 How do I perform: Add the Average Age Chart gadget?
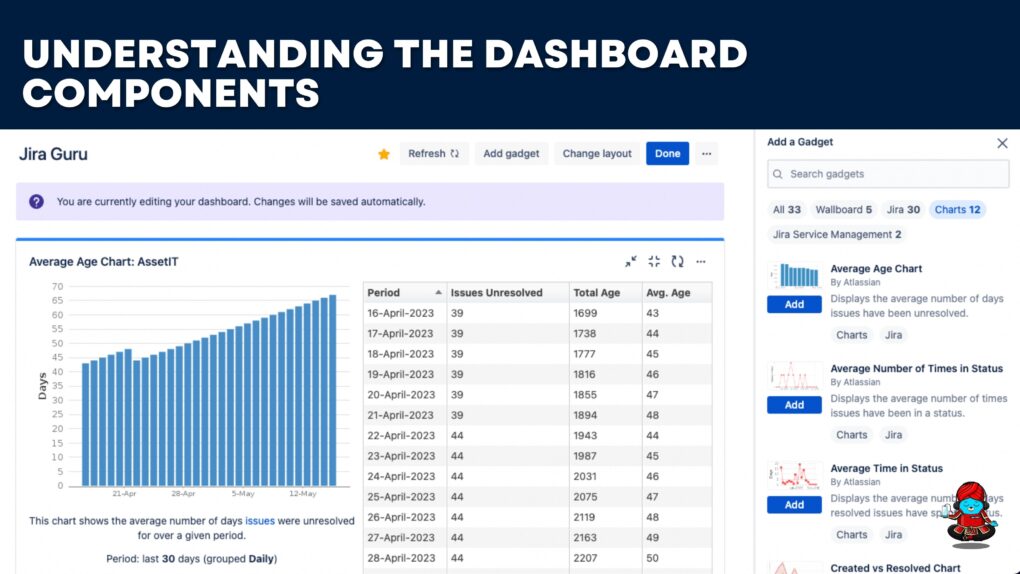[x=794, y=305]
